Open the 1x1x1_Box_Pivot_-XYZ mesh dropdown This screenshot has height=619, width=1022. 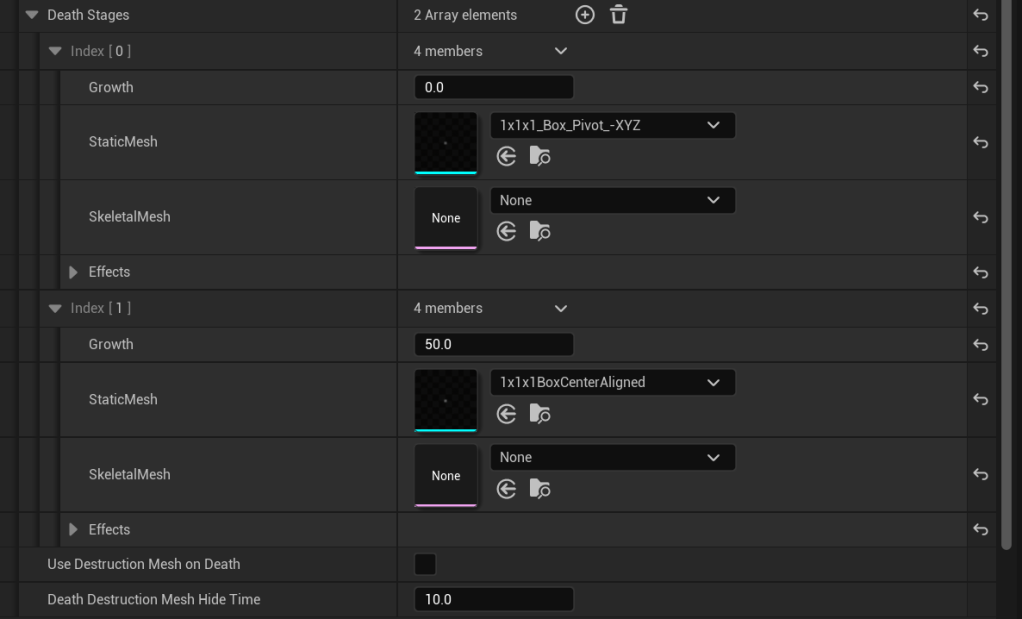tap(612, 126)
